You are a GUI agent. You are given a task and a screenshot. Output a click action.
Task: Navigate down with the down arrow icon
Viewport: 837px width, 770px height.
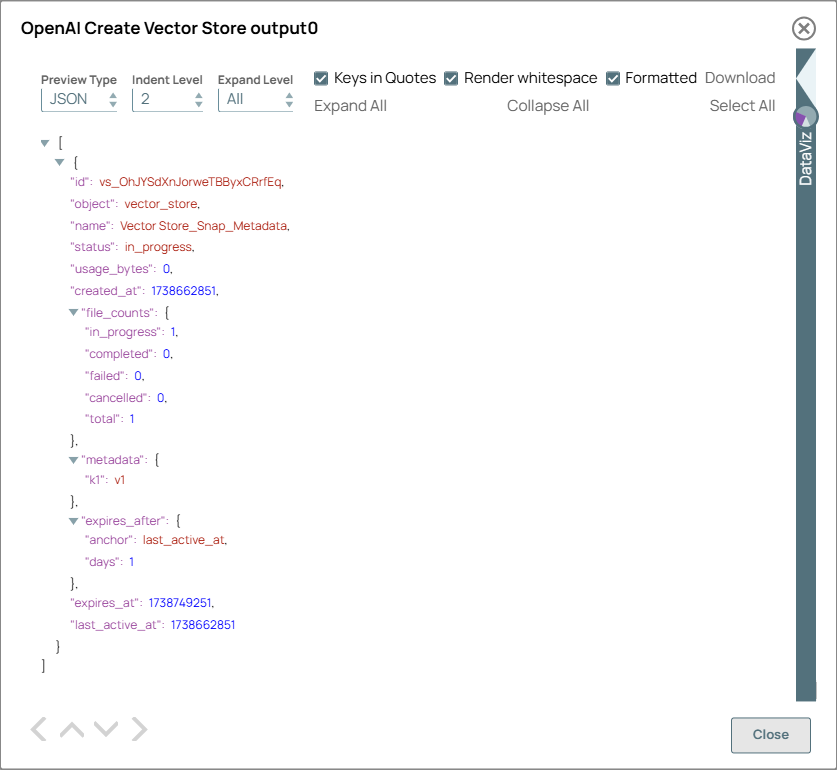[105, 729]
